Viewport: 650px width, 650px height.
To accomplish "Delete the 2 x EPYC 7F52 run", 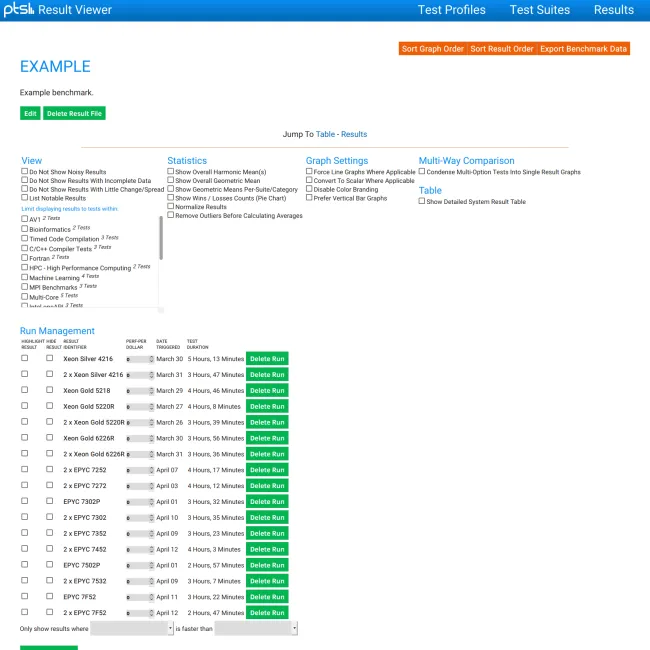I will [267, 613].
